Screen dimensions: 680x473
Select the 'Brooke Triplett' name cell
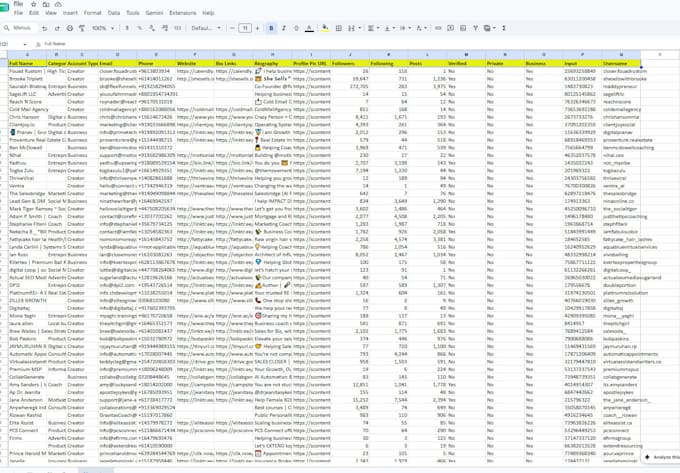tap(27, 79)
